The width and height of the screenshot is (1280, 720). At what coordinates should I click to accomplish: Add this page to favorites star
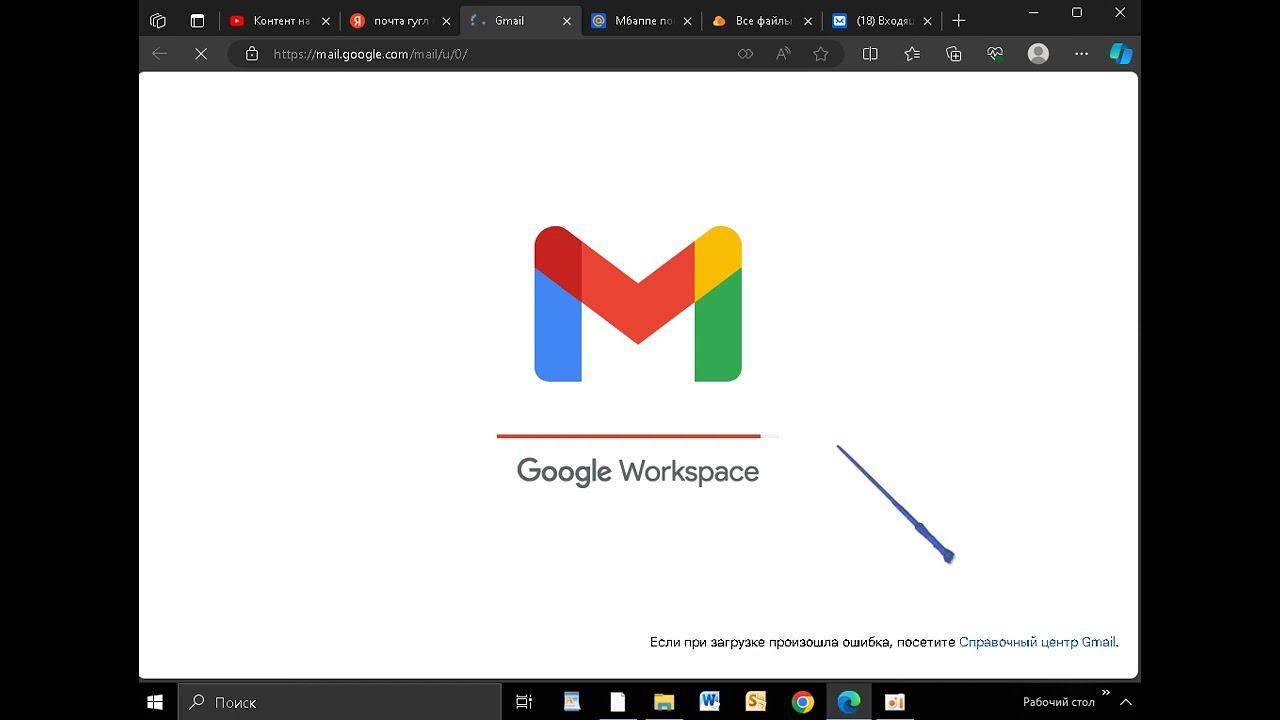pyautogui.click(x=821, y=54)
